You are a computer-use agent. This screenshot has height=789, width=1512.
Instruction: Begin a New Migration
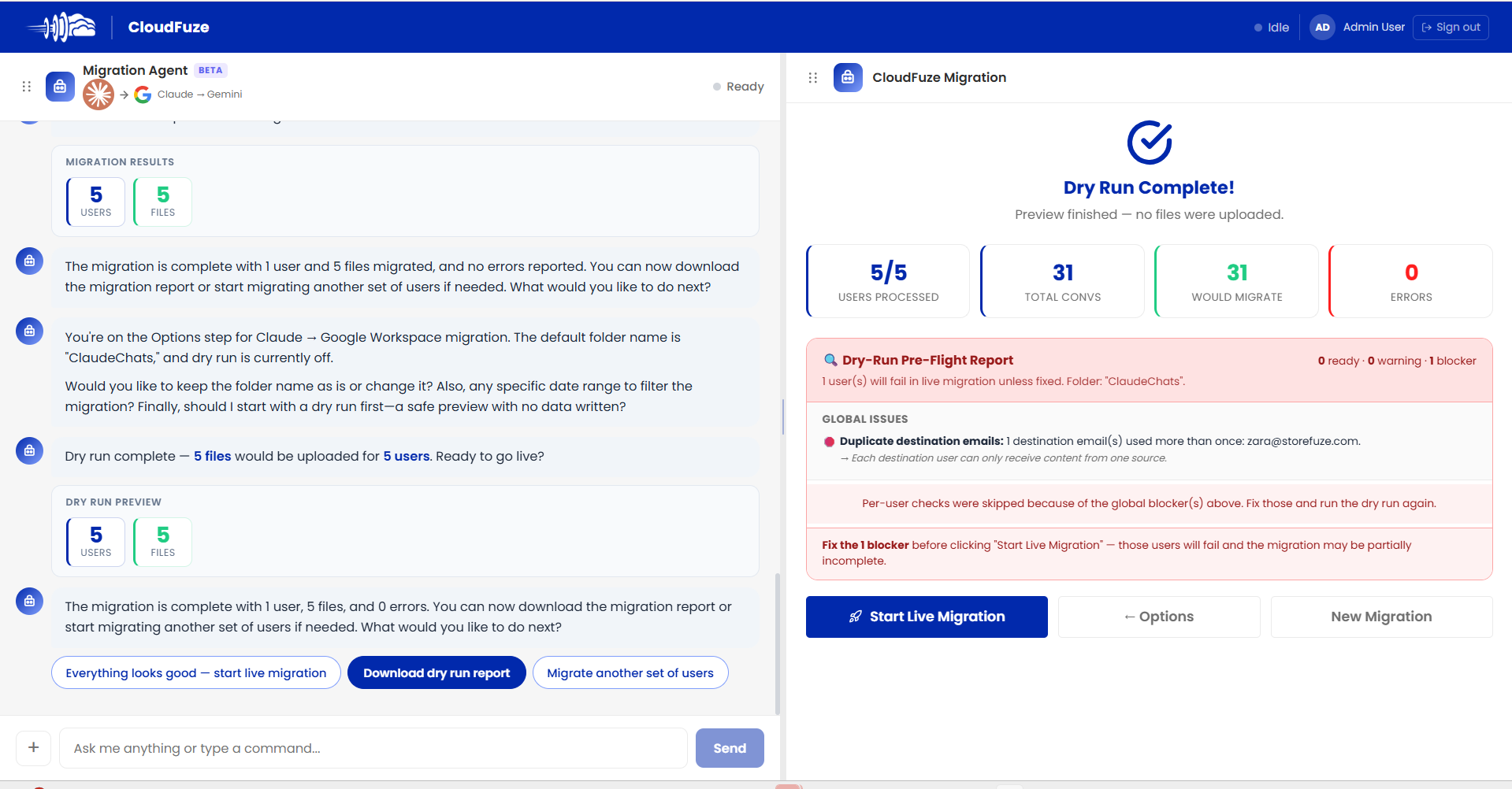point(1381,617)
